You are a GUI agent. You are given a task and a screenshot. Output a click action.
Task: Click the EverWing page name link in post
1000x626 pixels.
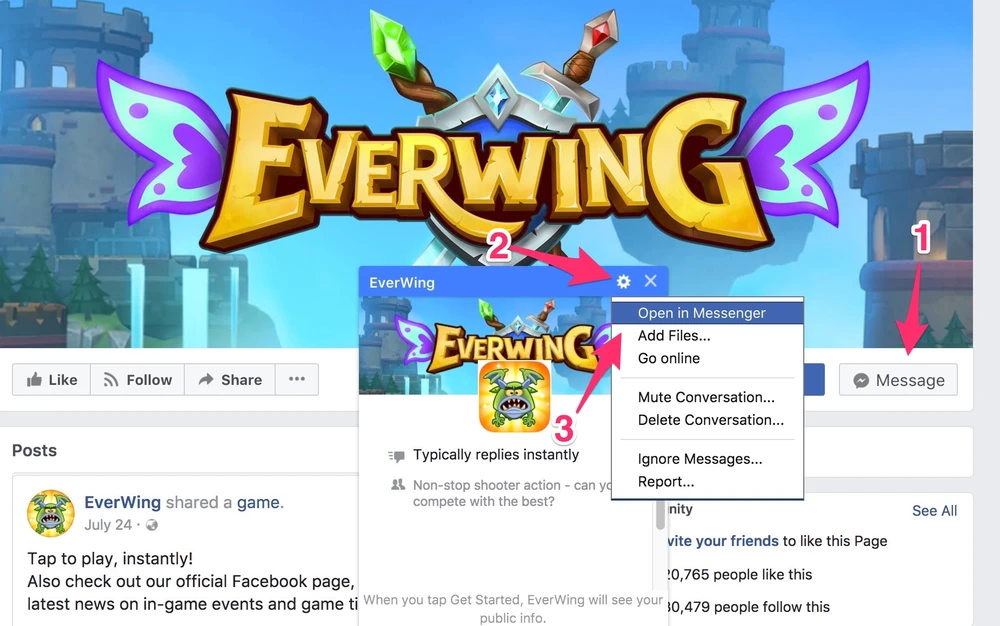coord(122,502)
